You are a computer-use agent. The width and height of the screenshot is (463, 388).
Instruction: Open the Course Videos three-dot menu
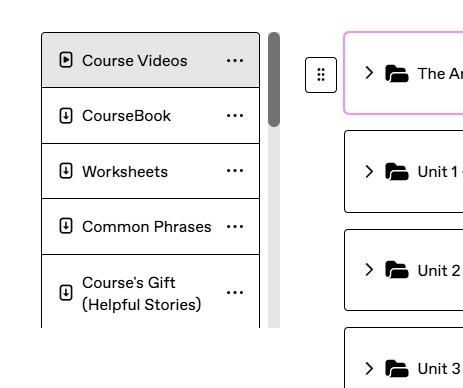(x=235, y=60)
